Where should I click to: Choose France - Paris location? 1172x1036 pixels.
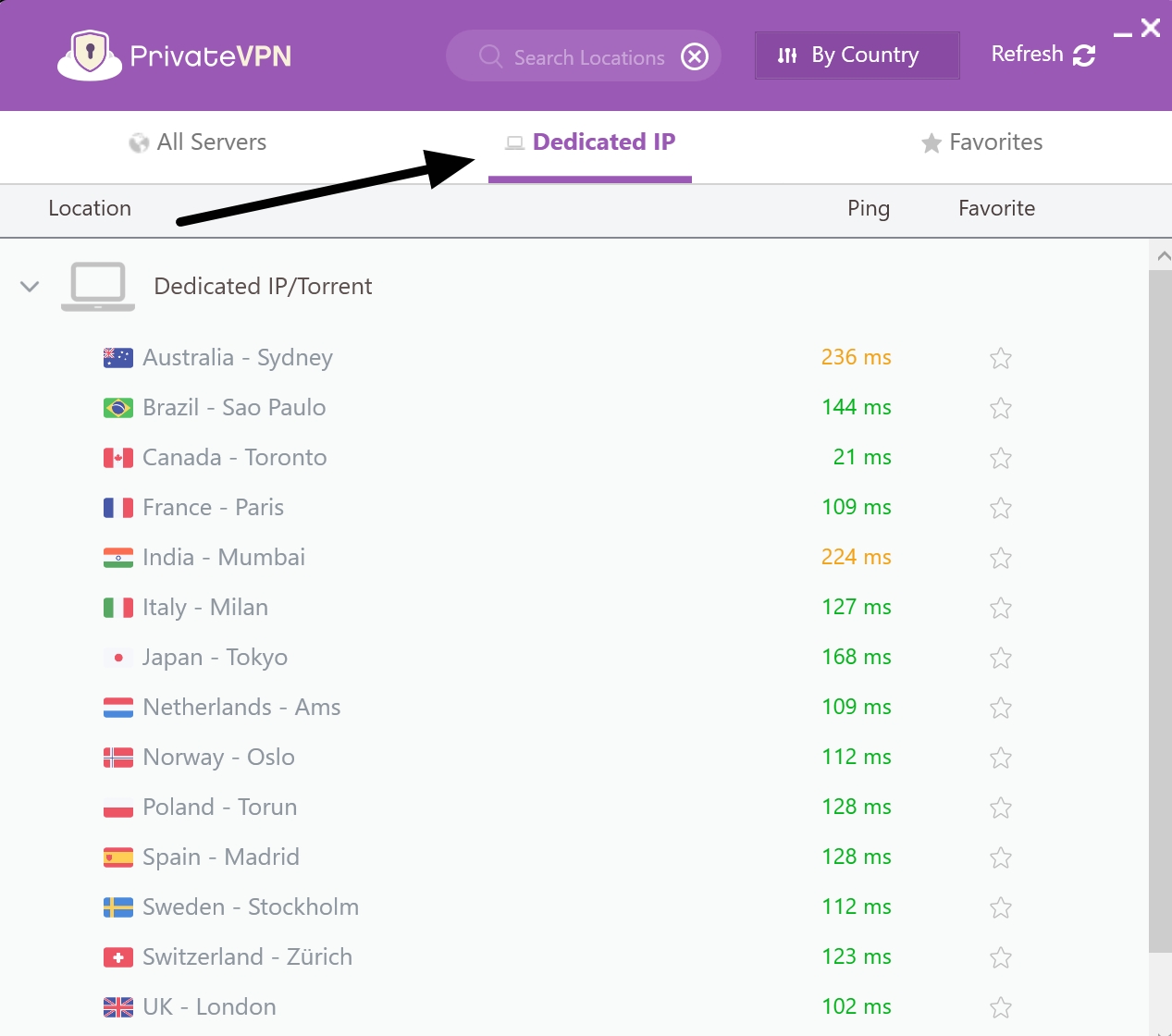(213, 508)
